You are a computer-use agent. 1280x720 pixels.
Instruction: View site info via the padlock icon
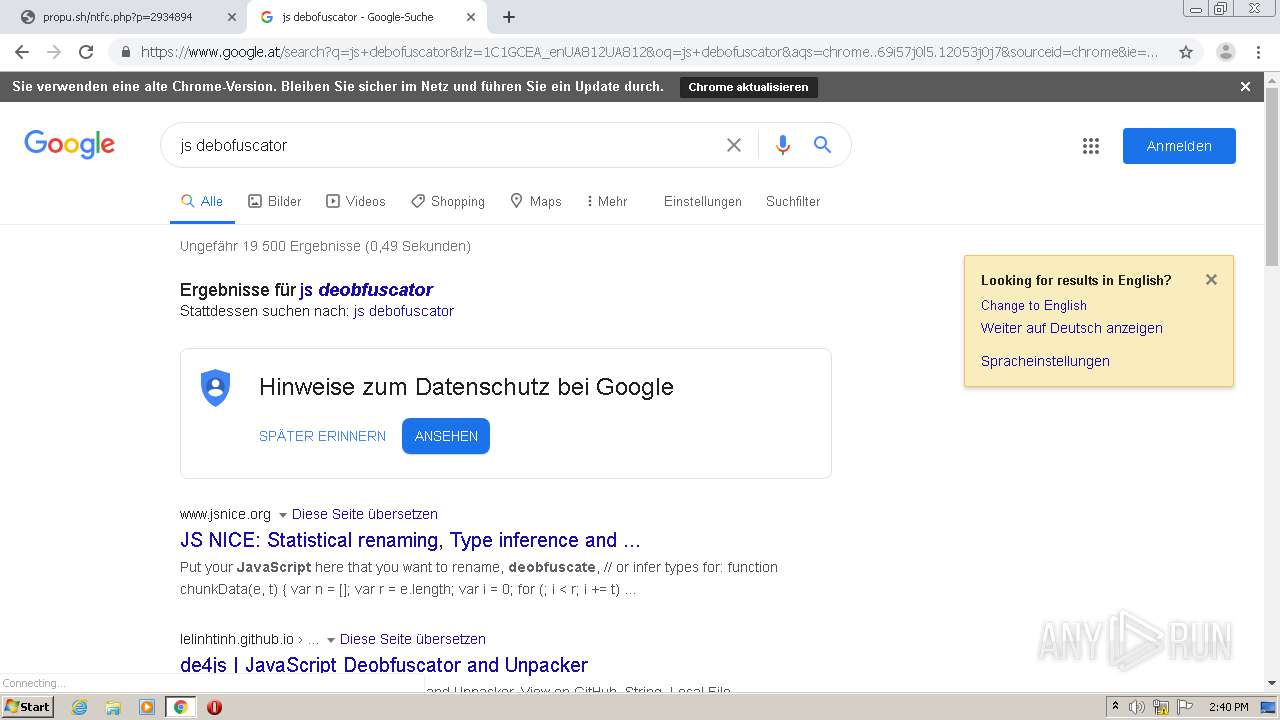[124, 52]
